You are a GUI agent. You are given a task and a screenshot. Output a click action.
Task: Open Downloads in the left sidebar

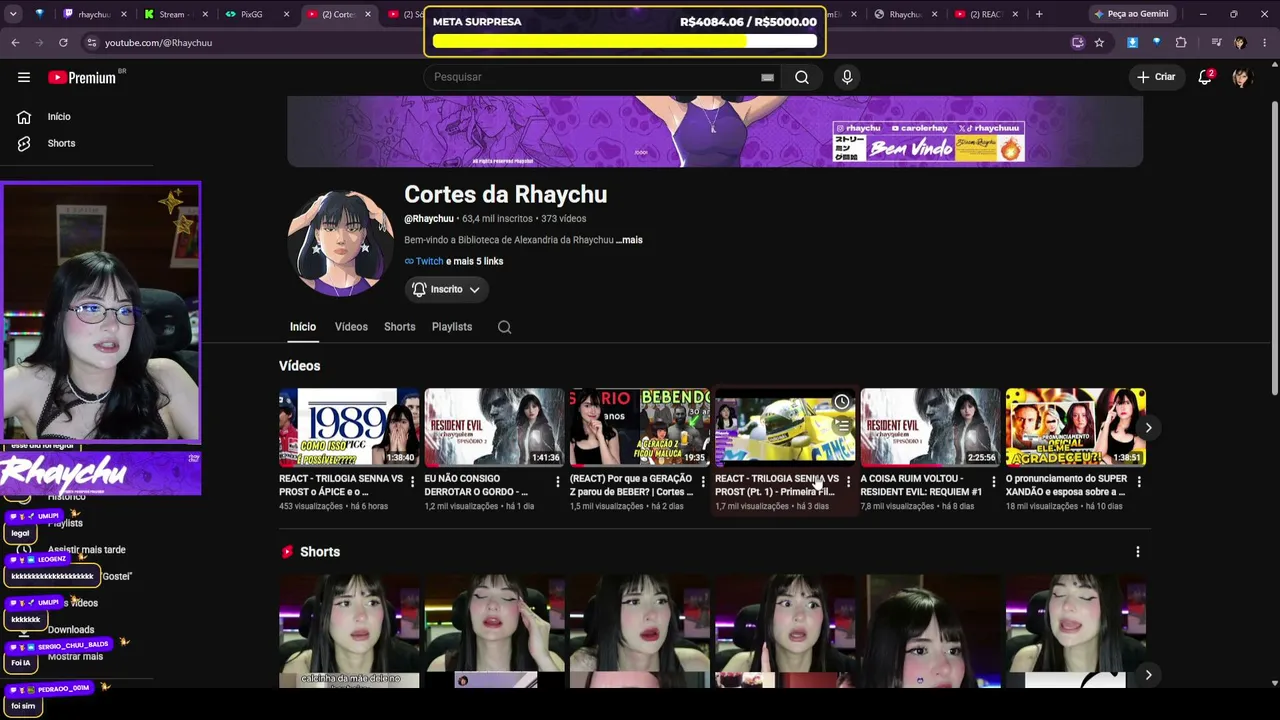click(71, 630)
